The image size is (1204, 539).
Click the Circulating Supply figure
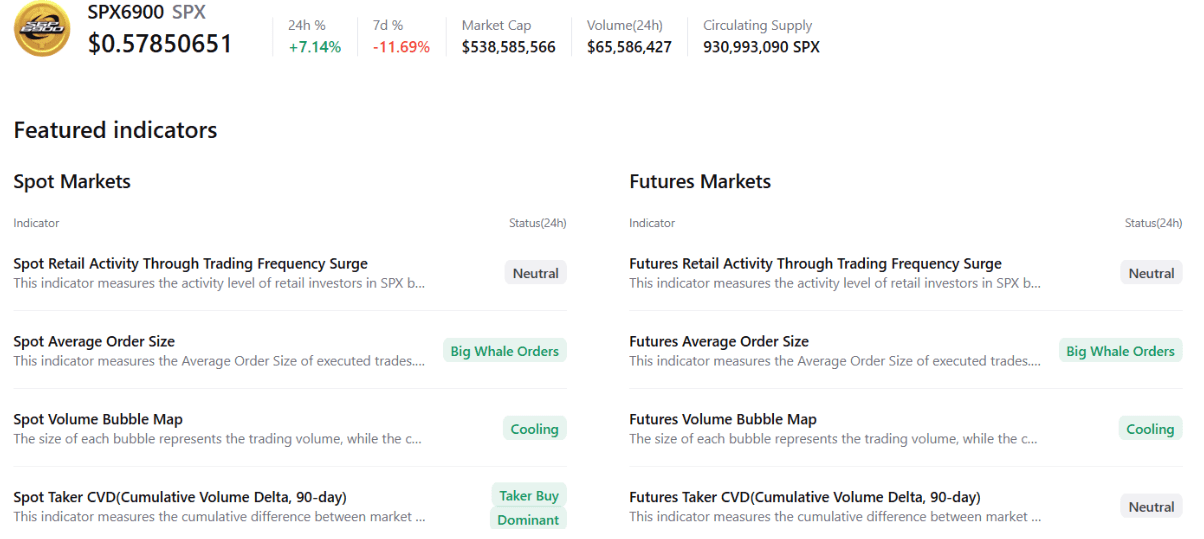coord(761,47)
